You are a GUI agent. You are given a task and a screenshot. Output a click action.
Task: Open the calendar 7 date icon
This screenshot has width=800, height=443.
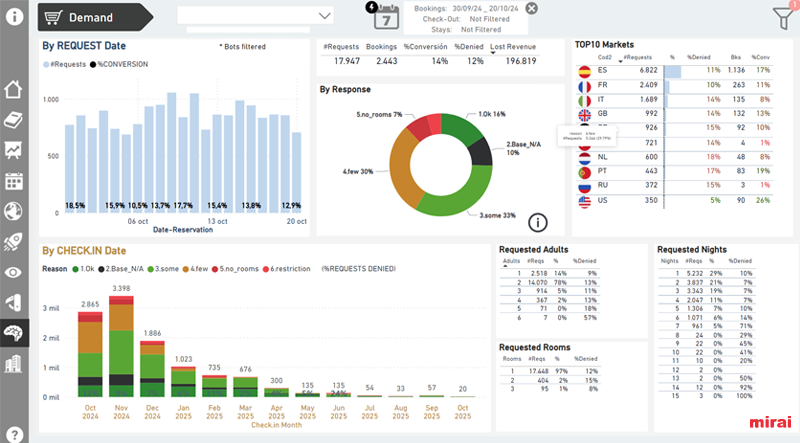(x=386, y=16)
